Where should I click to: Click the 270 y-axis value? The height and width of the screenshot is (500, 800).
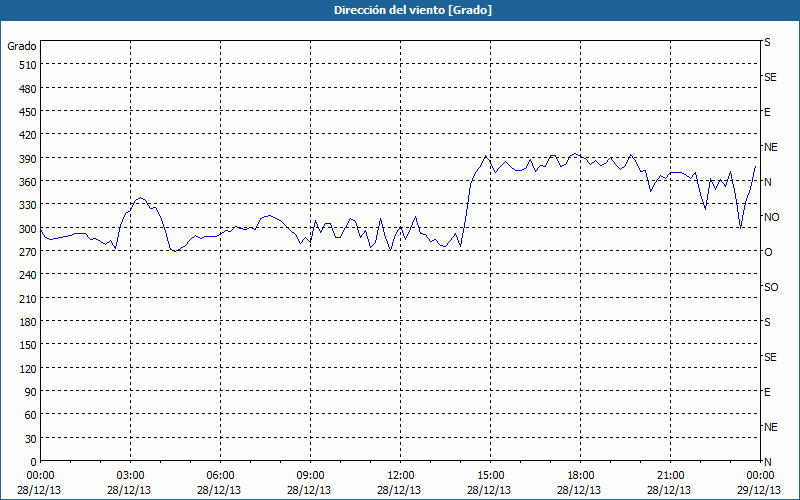pyautogui.click(x=29, y=252)
